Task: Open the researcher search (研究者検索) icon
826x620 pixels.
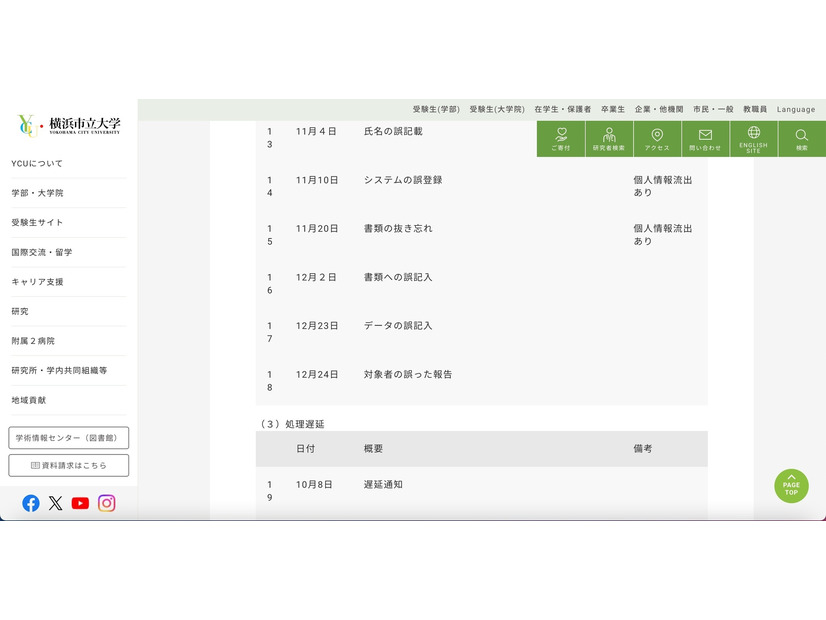Action: [x=608, y=138]
